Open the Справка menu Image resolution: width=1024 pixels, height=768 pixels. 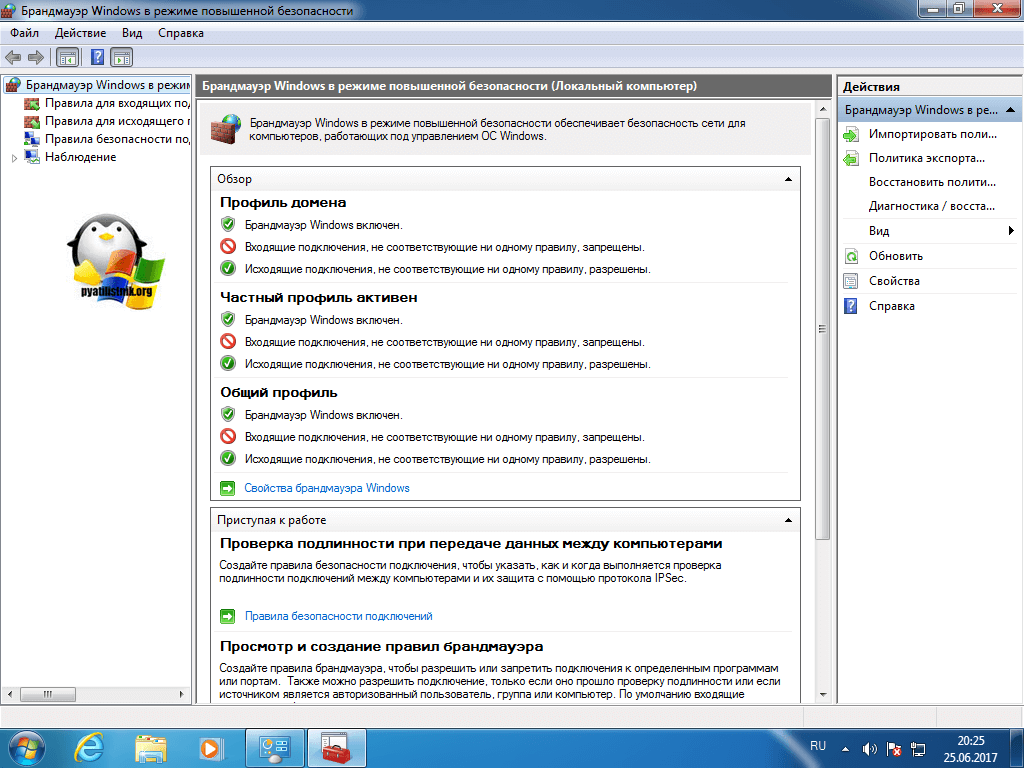coord(181,33)
